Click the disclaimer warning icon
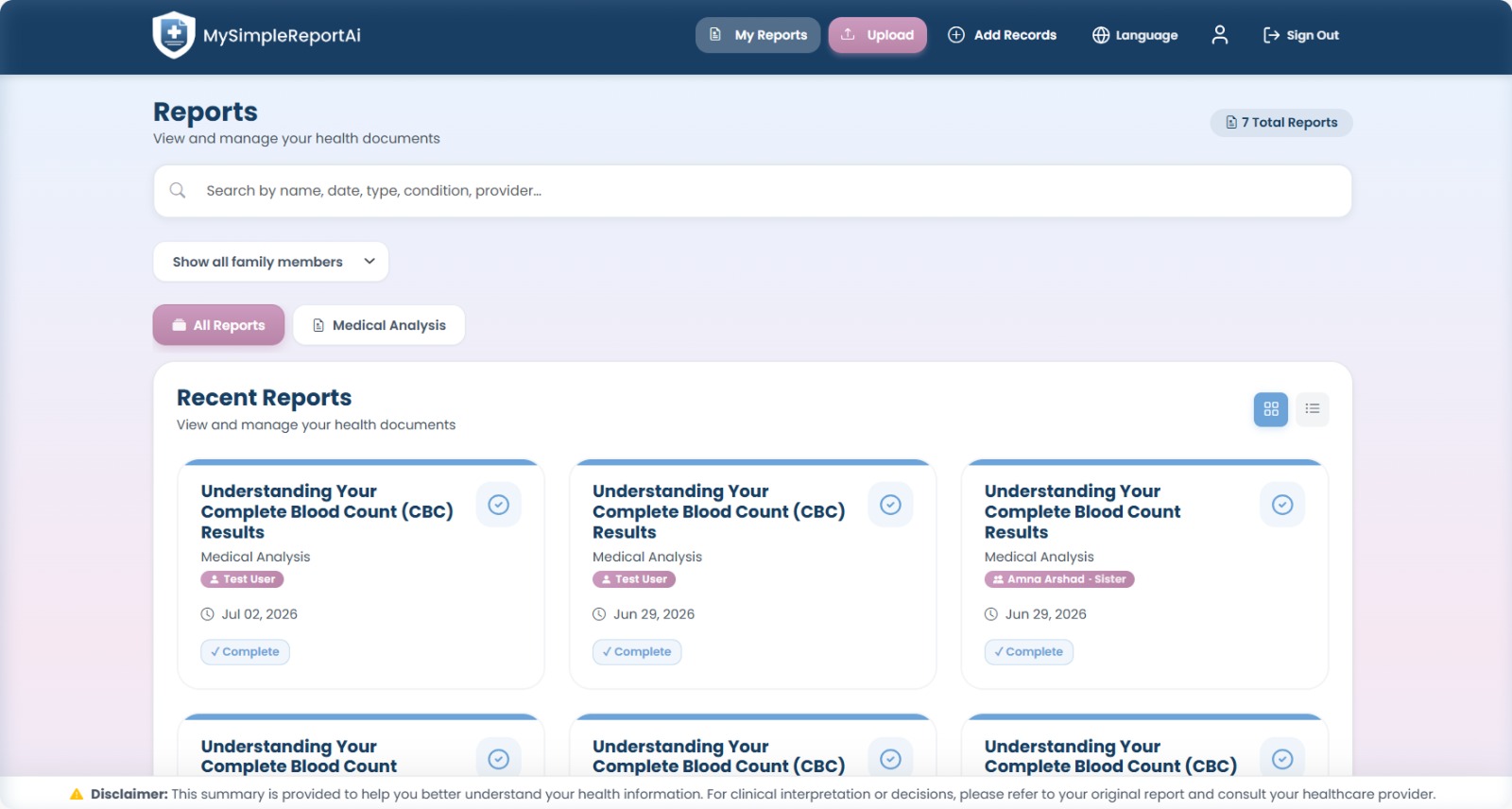This screenshot has height=809, width=1512. coord(77,794)
